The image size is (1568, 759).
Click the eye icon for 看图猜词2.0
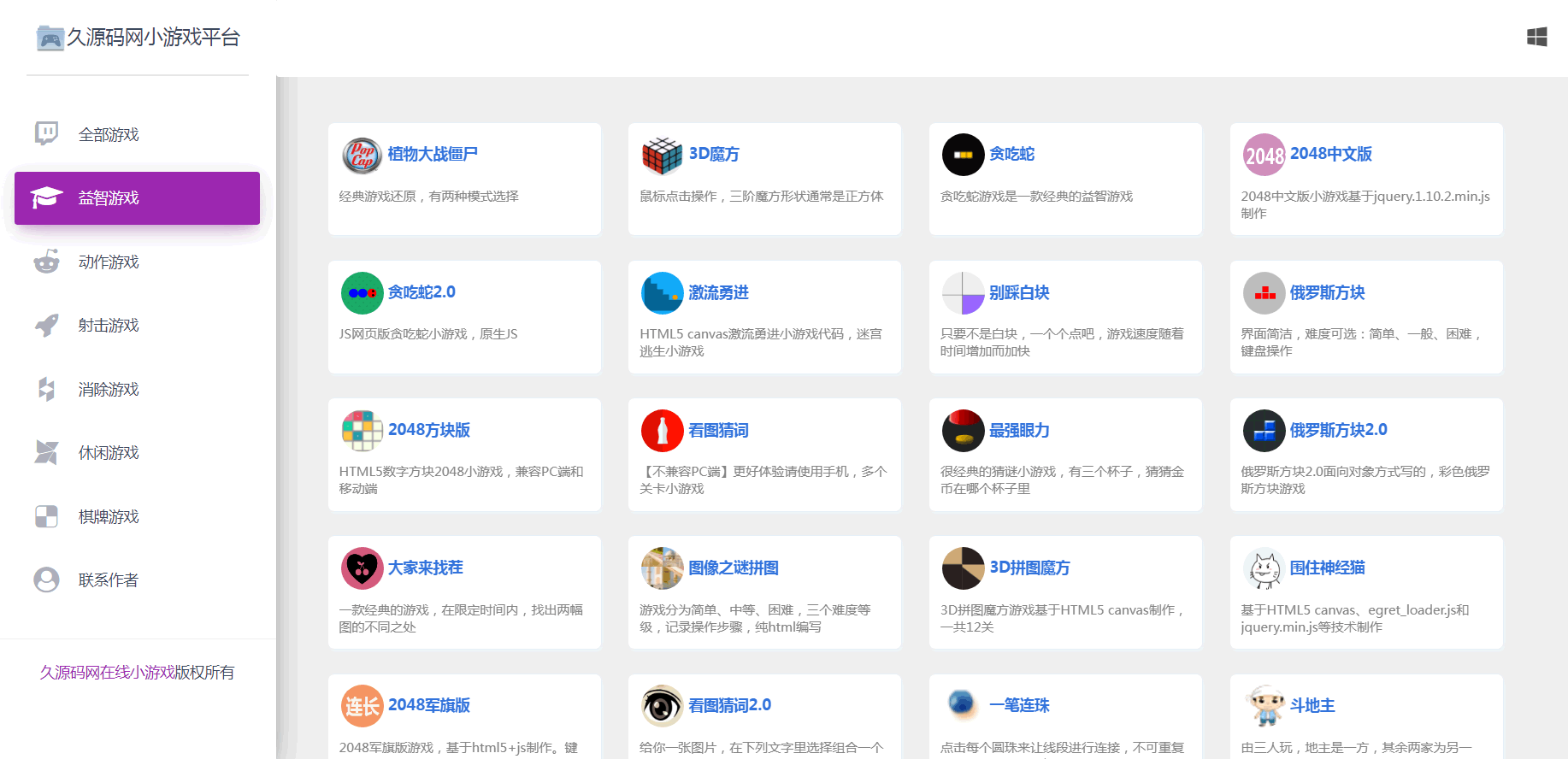[663, 706]
